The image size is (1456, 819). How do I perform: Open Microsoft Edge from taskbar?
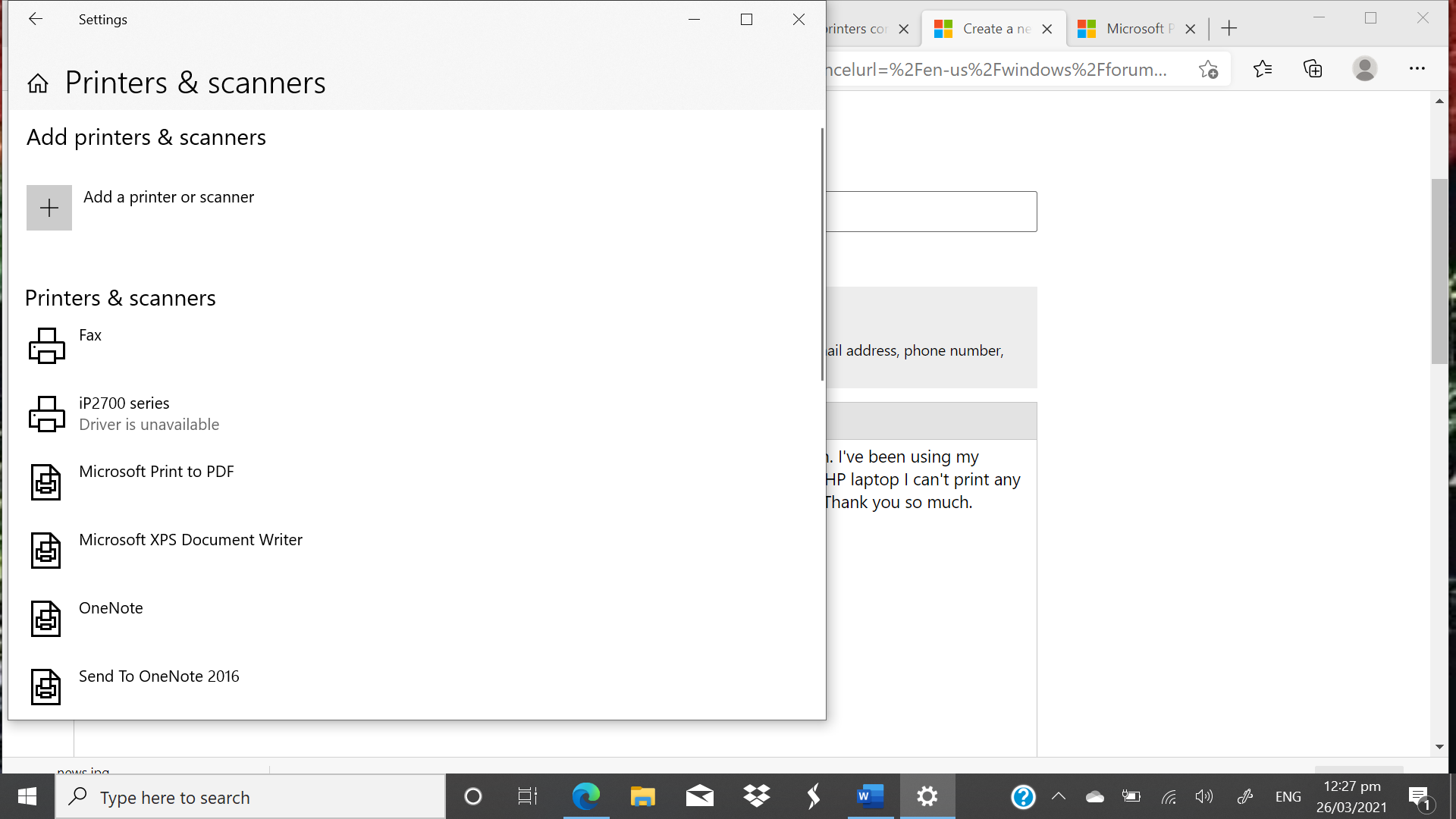pos(585,796)
